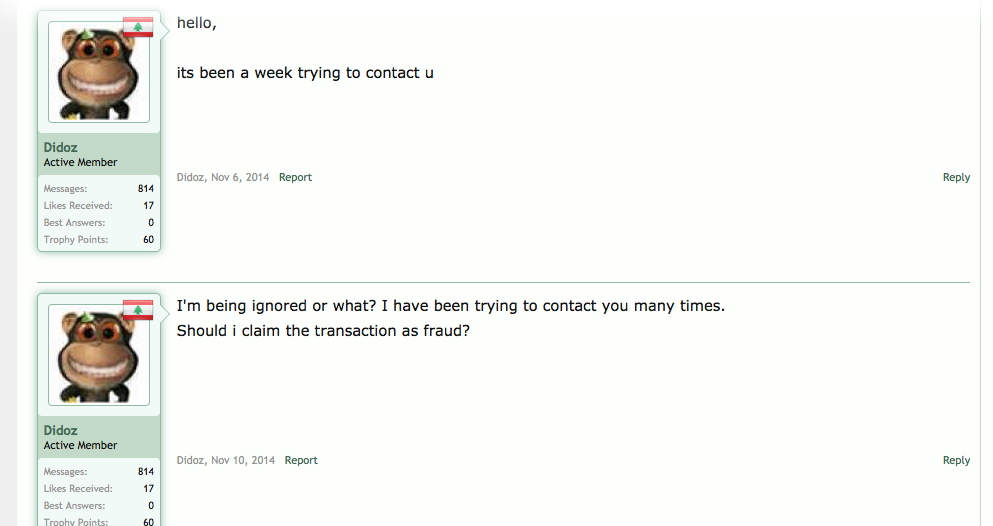993x526 pixels.
Task: View Likes Received count 17 in second post
Action: tap(149, 489)
